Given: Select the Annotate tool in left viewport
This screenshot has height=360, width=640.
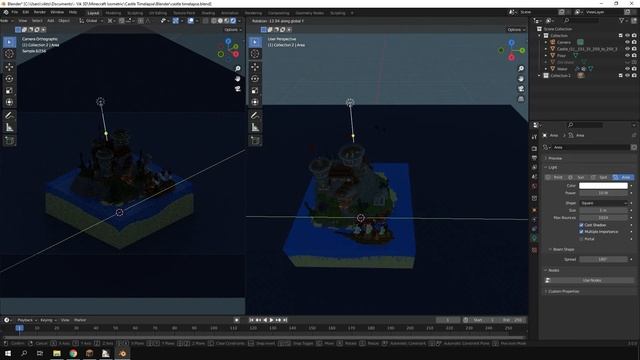Looking at the screenshot, I should click(x=9, y=116).
